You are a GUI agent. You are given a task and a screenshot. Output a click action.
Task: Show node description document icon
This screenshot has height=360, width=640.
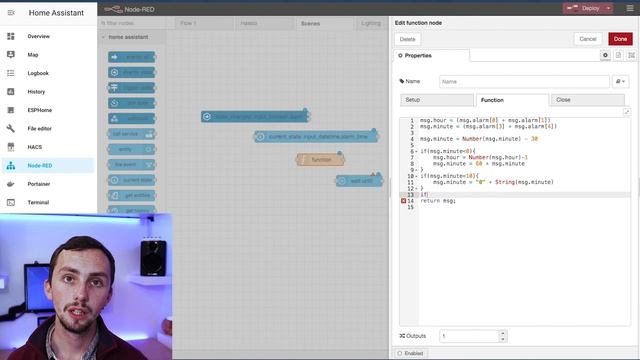(x=618, y=55)
